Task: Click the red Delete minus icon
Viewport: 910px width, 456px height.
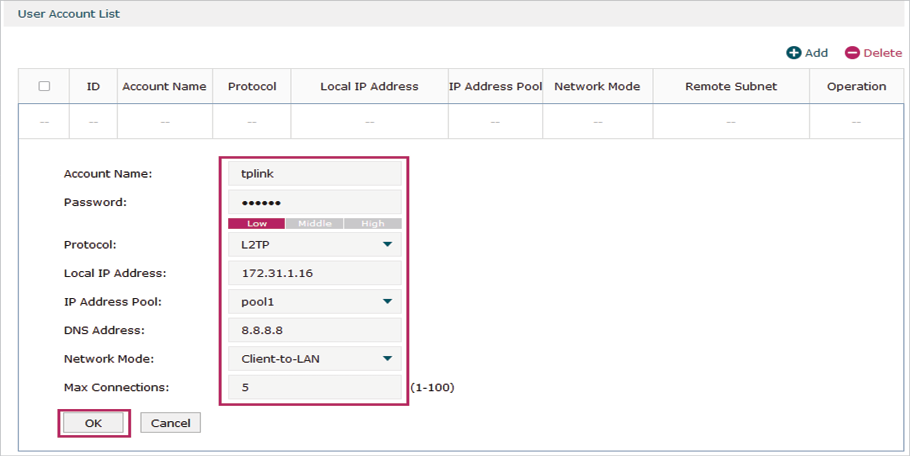Action: tap(852, 53)
